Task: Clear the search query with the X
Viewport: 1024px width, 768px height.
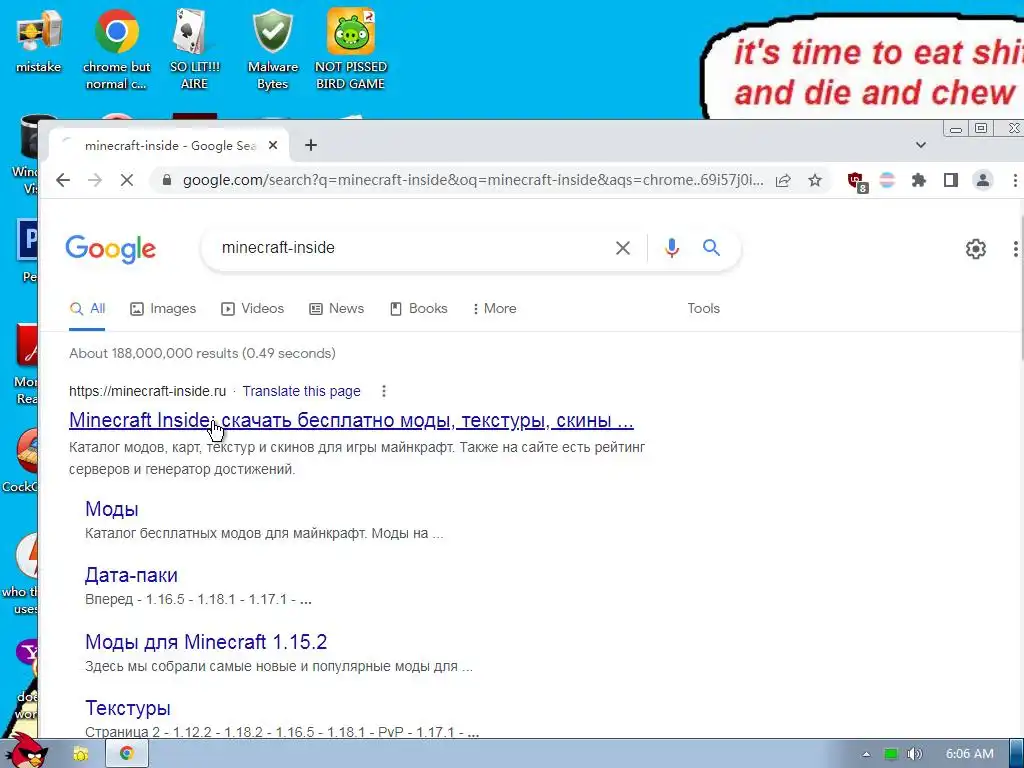Action: pyautogui.click(x=623, y=248)
